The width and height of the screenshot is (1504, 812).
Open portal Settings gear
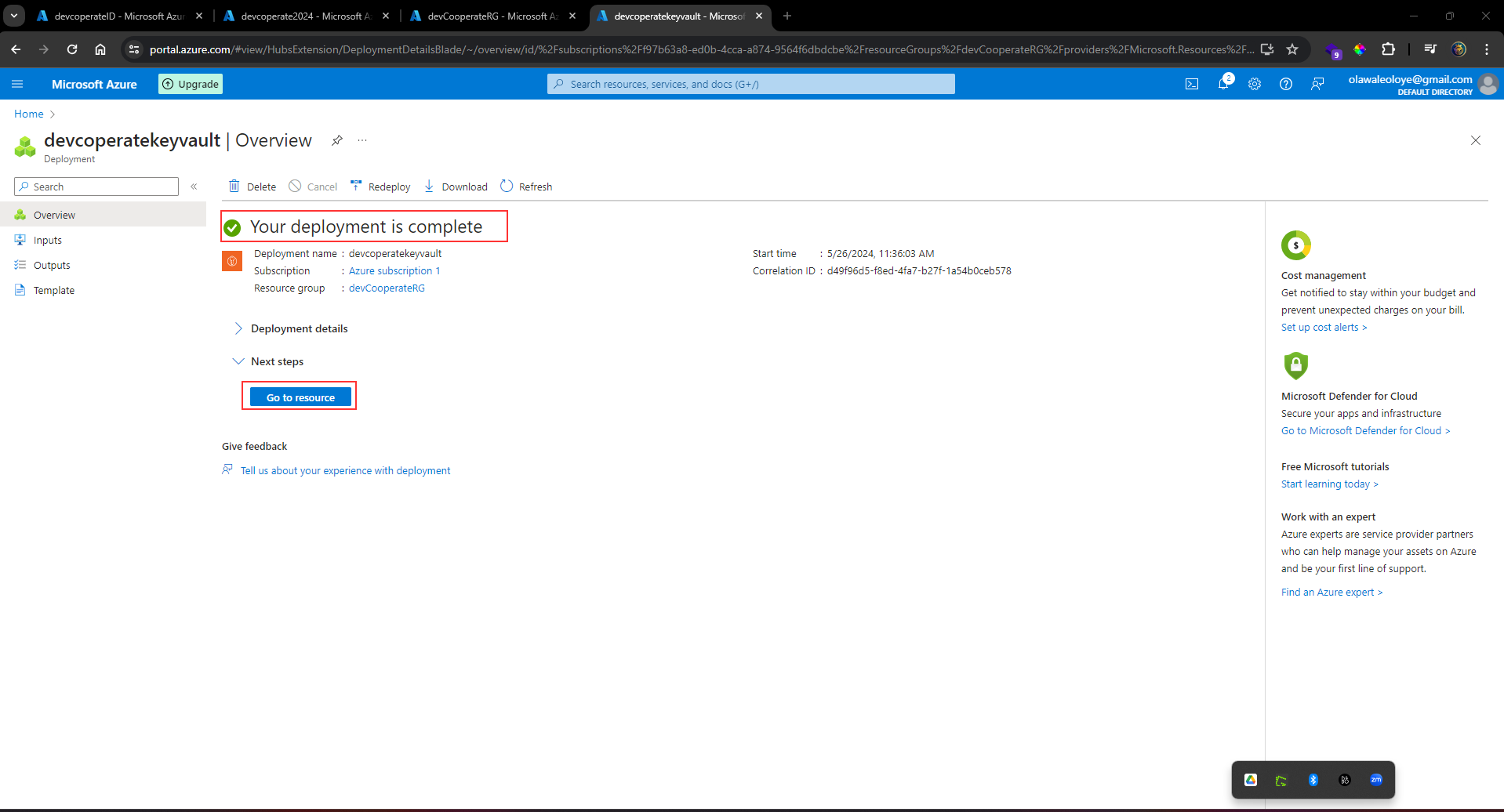tap(1255, 84)
